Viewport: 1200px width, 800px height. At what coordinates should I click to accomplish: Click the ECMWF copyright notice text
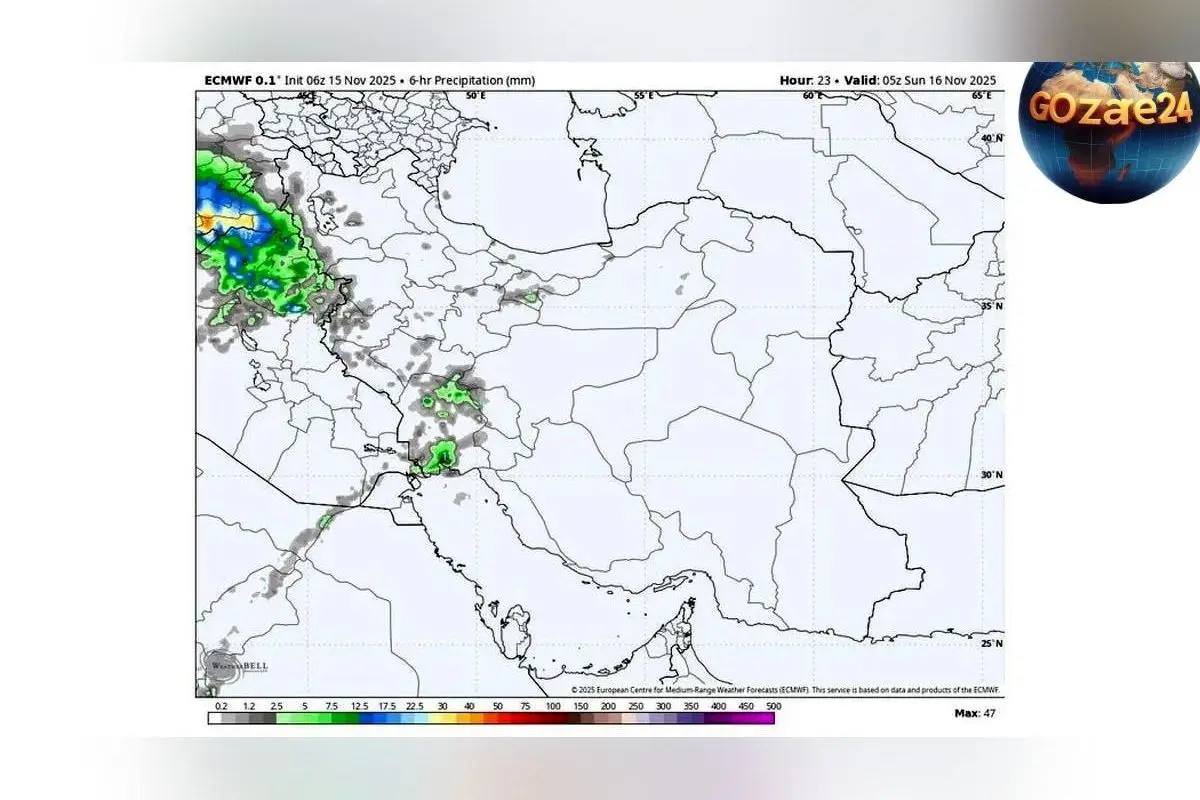pyautogui.click(x=785, y=690)
